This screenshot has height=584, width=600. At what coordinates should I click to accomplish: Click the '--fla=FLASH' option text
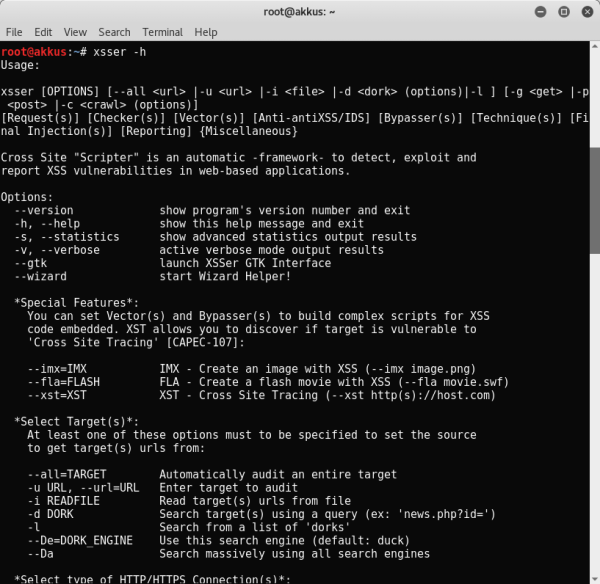(64, 382)
